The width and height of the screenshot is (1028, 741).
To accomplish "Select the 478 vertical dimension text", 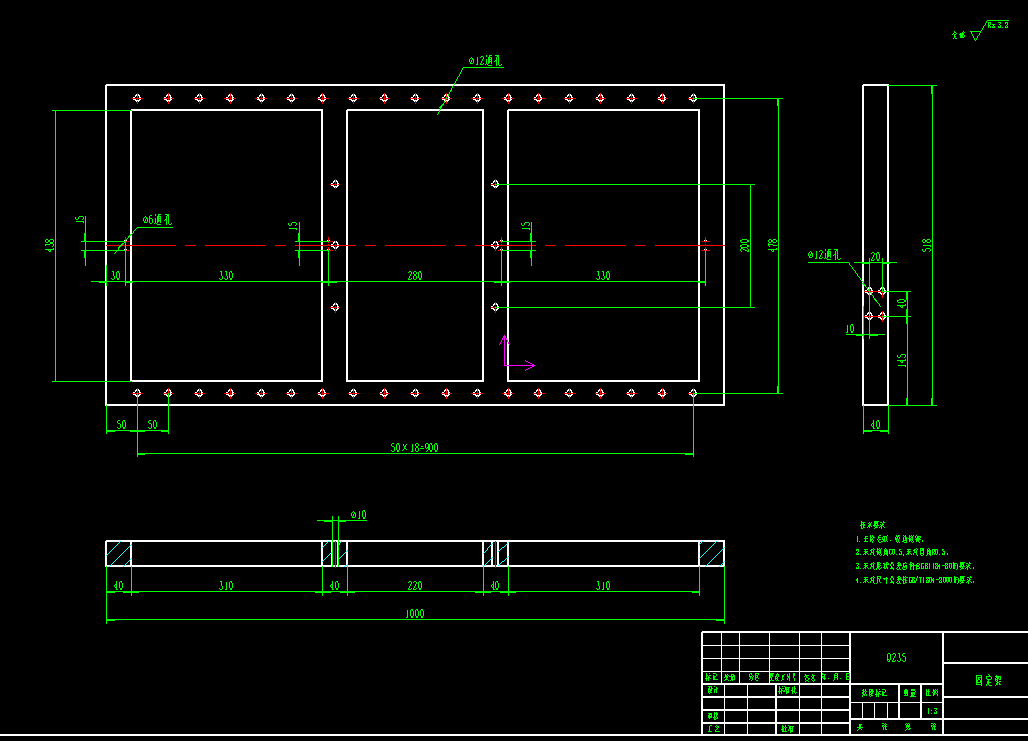I will (773, 245).
